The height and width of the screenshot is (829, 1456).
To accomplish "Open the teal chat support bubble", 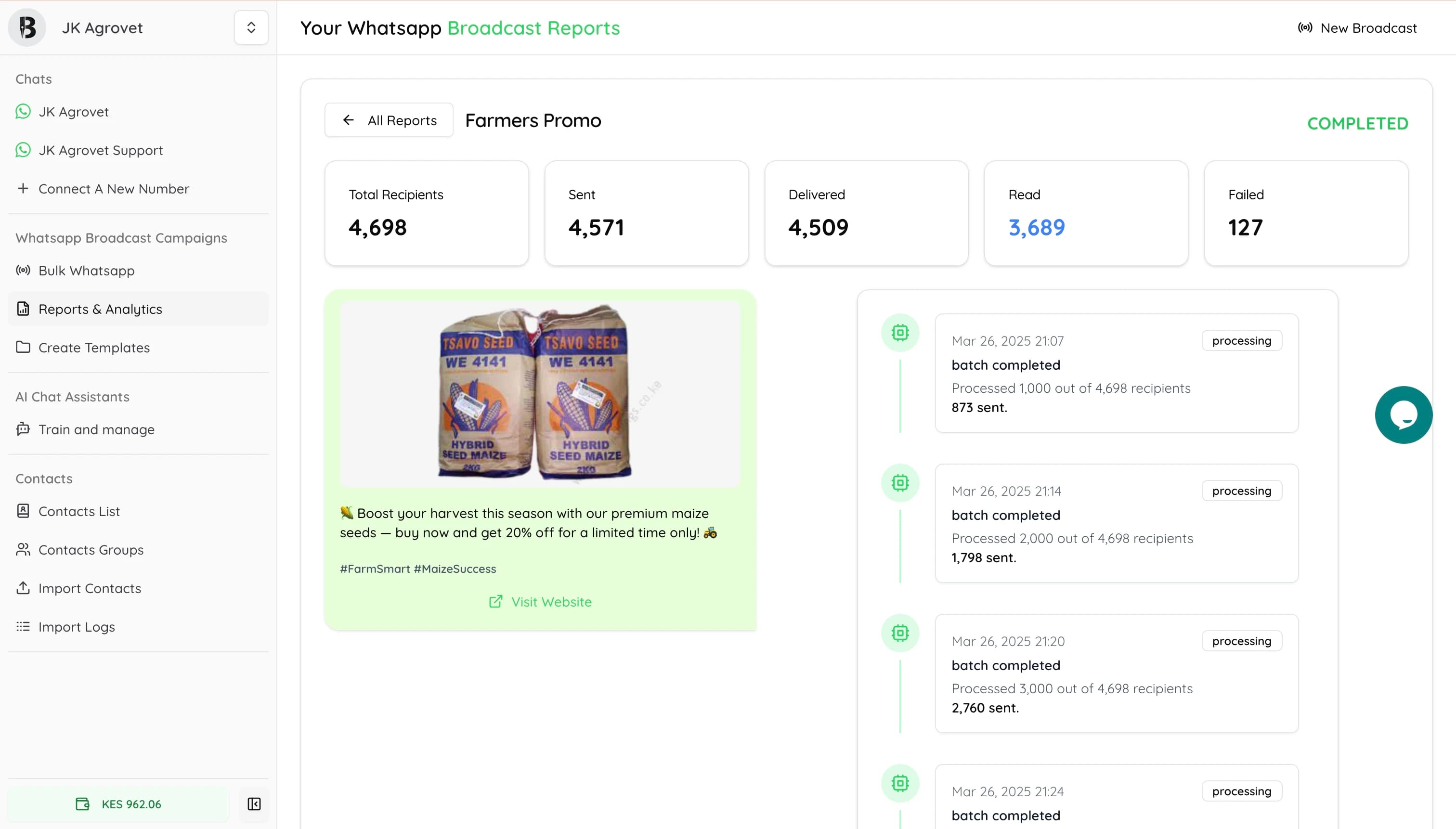I will [1403, 414].
